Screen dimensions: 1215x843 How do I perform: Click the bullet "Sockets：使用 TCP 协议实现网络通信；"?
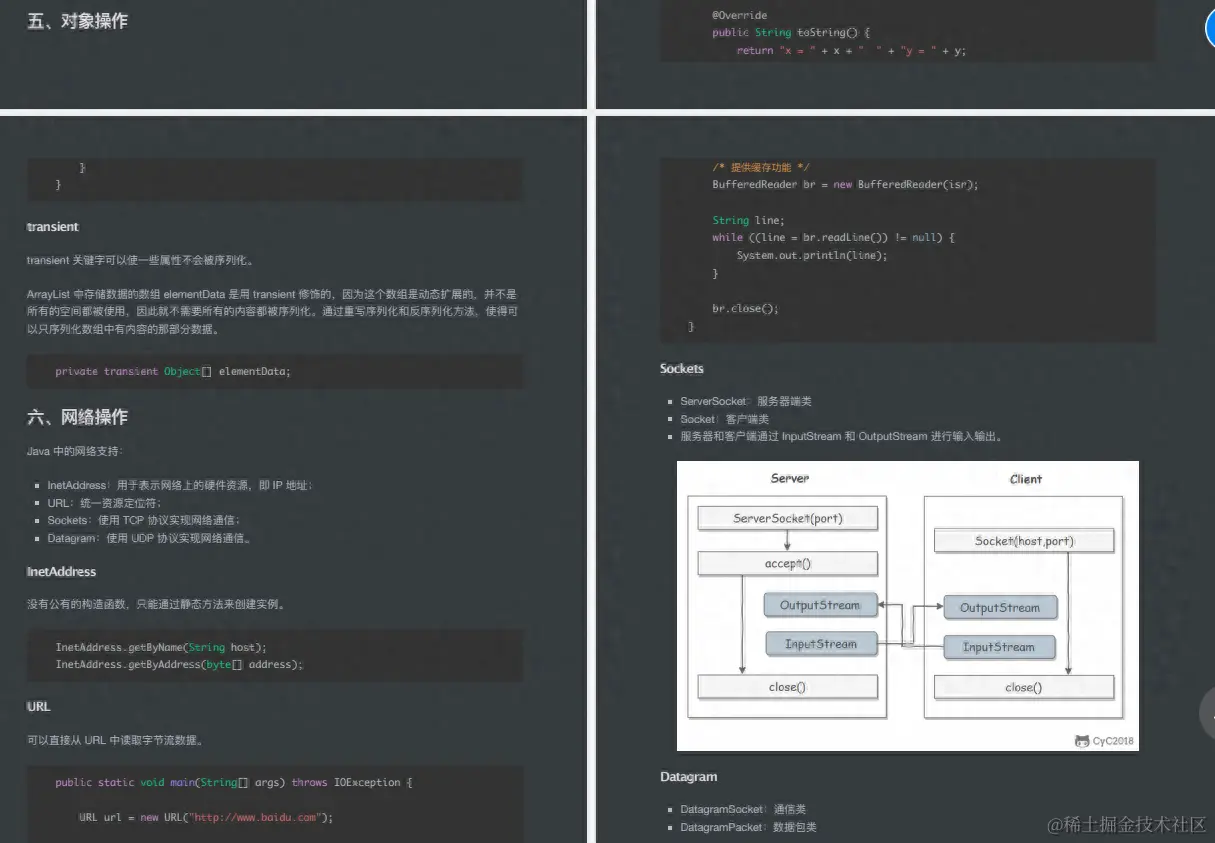144,520
